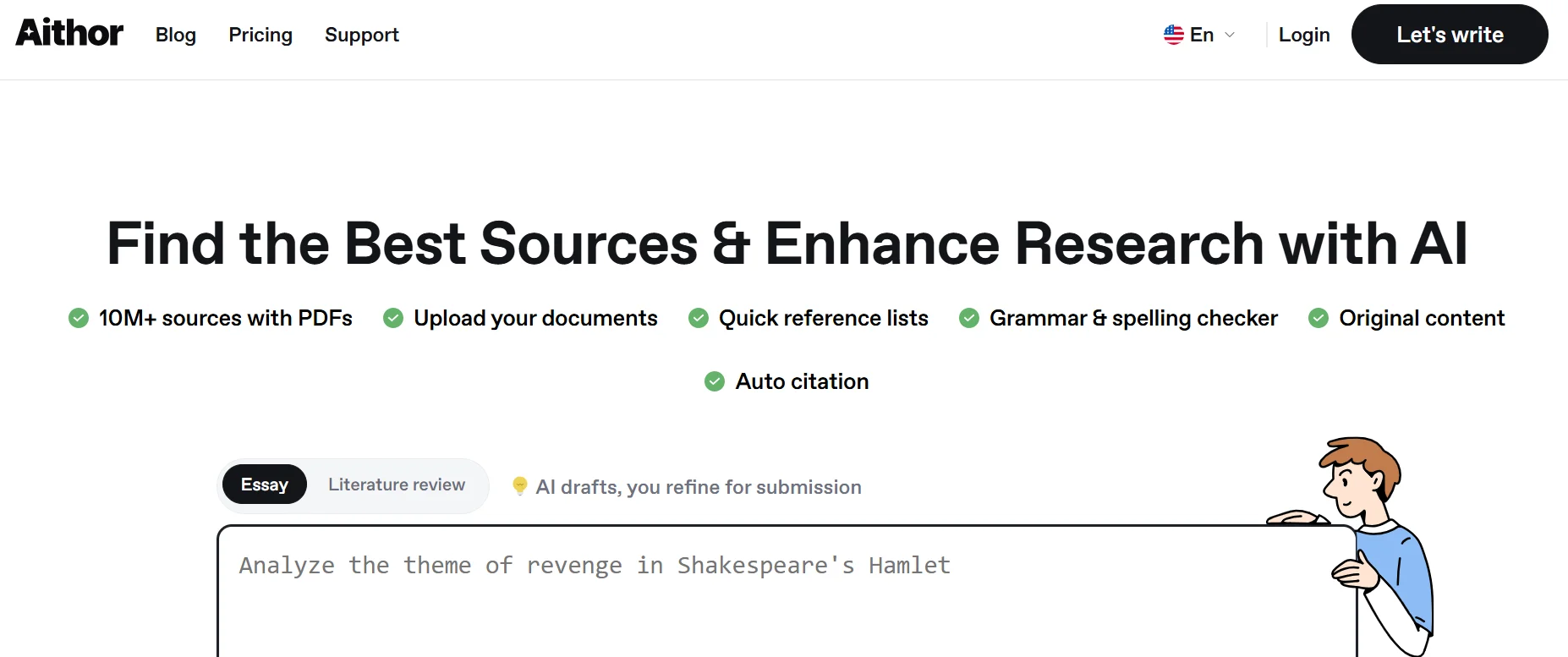1568x657 pixels.
Task: Open the Support menu item
Action: coord(362,35)
